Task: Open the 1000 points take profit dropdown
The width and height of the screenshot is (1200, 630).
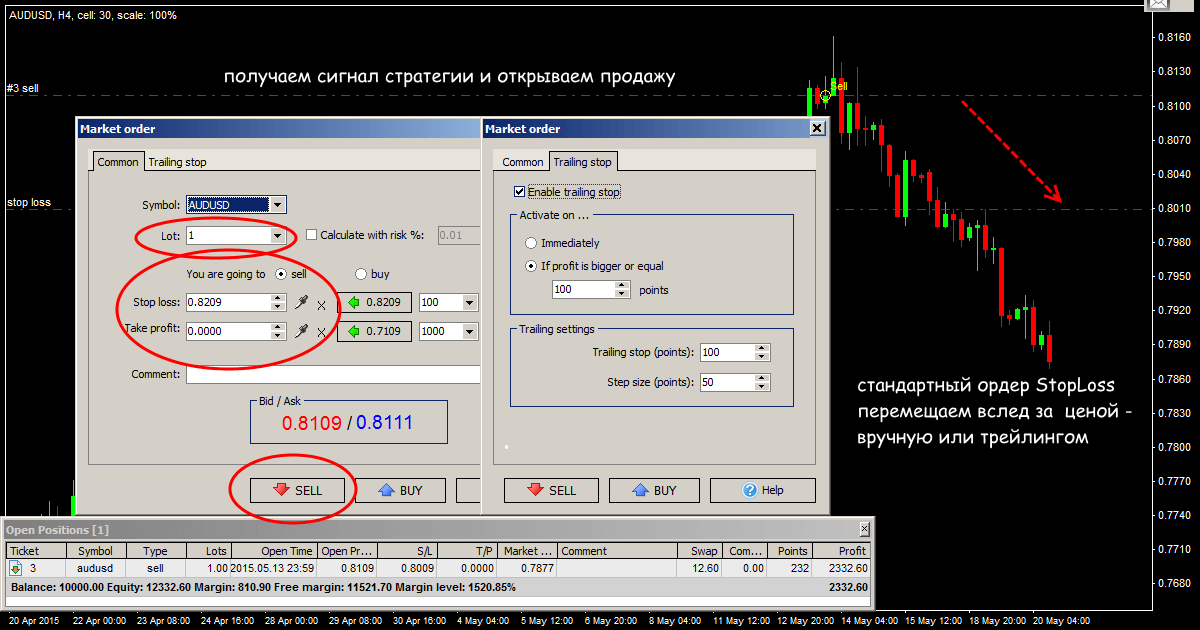Action: [x=469, y=332]
